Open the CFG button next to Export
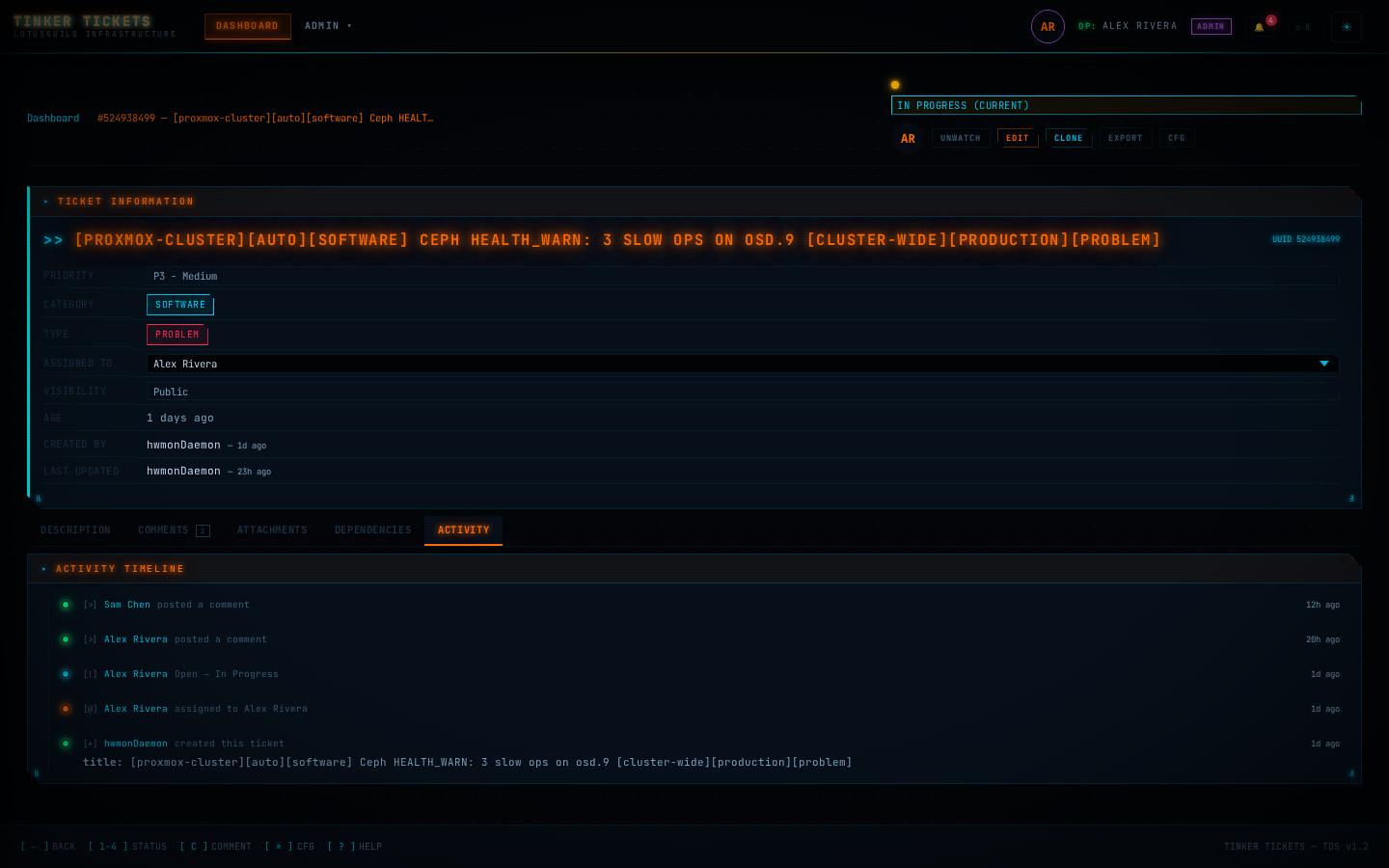Viewport: 1389px width, 868px height. tap(1177, 138)
